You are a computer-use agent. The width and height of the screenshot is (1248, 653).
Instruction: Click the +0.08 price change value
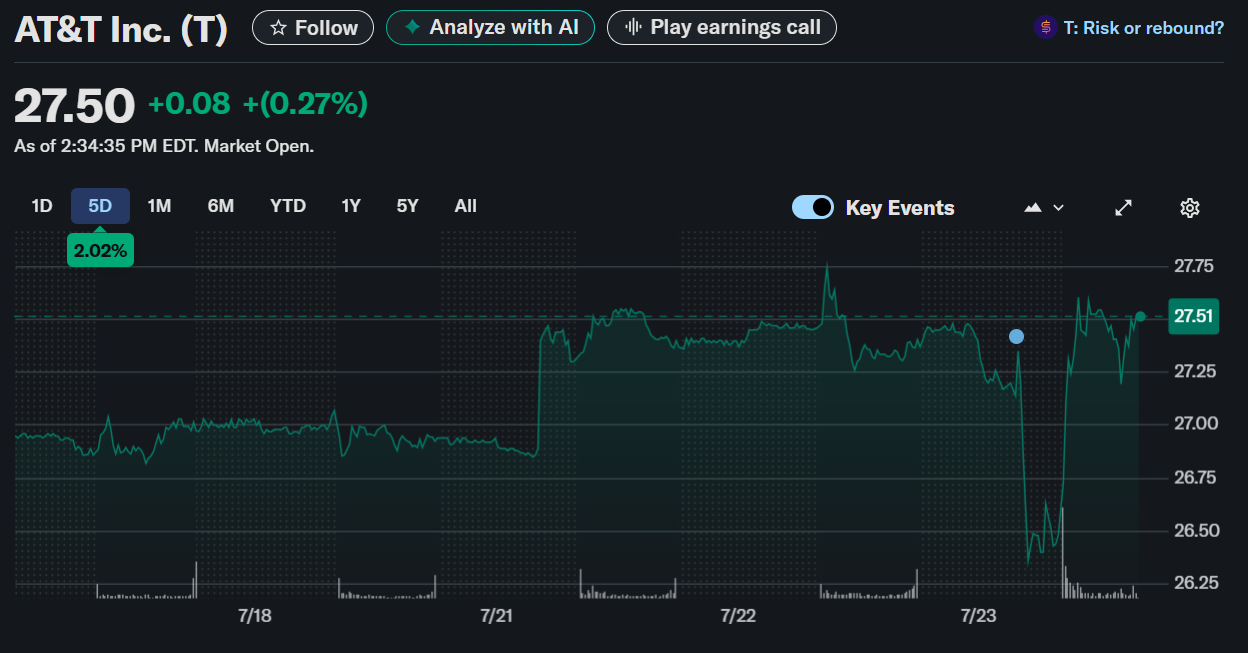189,103
